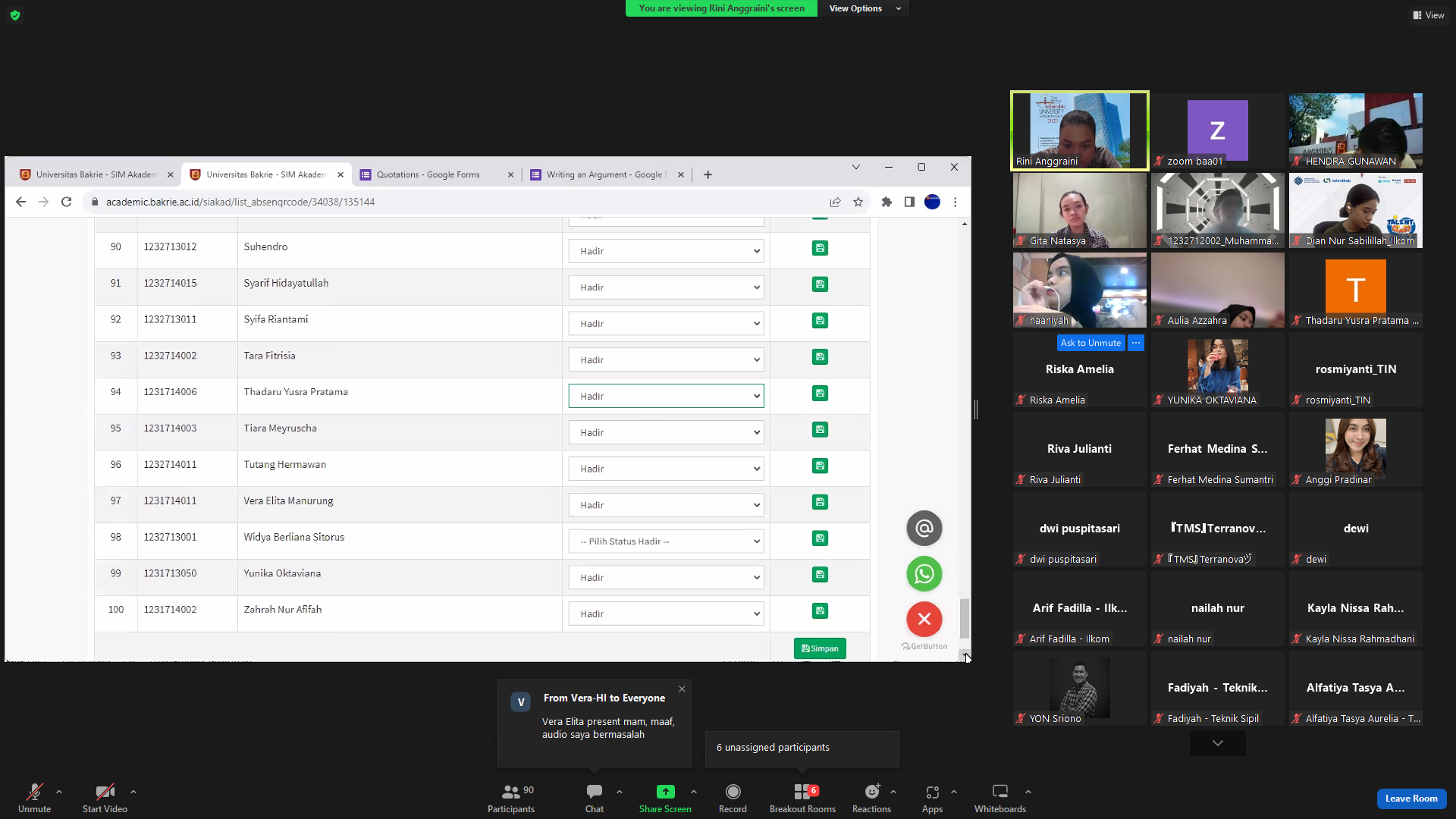The height and width of the screenshot is (819, 1456).
Task: Open the browser profile avatar
Action: pos(933,202)
